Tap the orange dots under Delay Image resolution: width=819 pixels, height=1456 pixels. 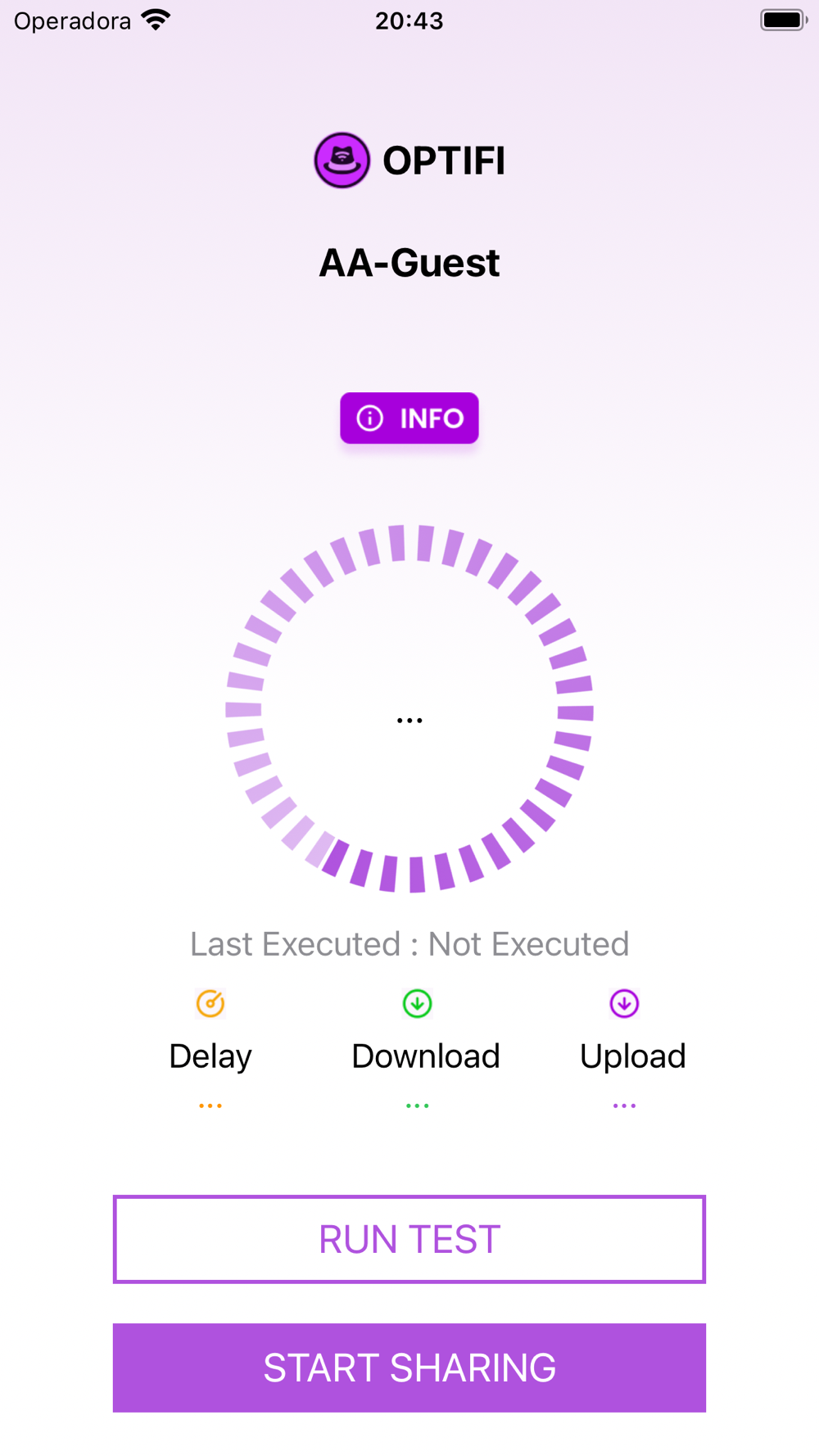tap(210, 1106)
